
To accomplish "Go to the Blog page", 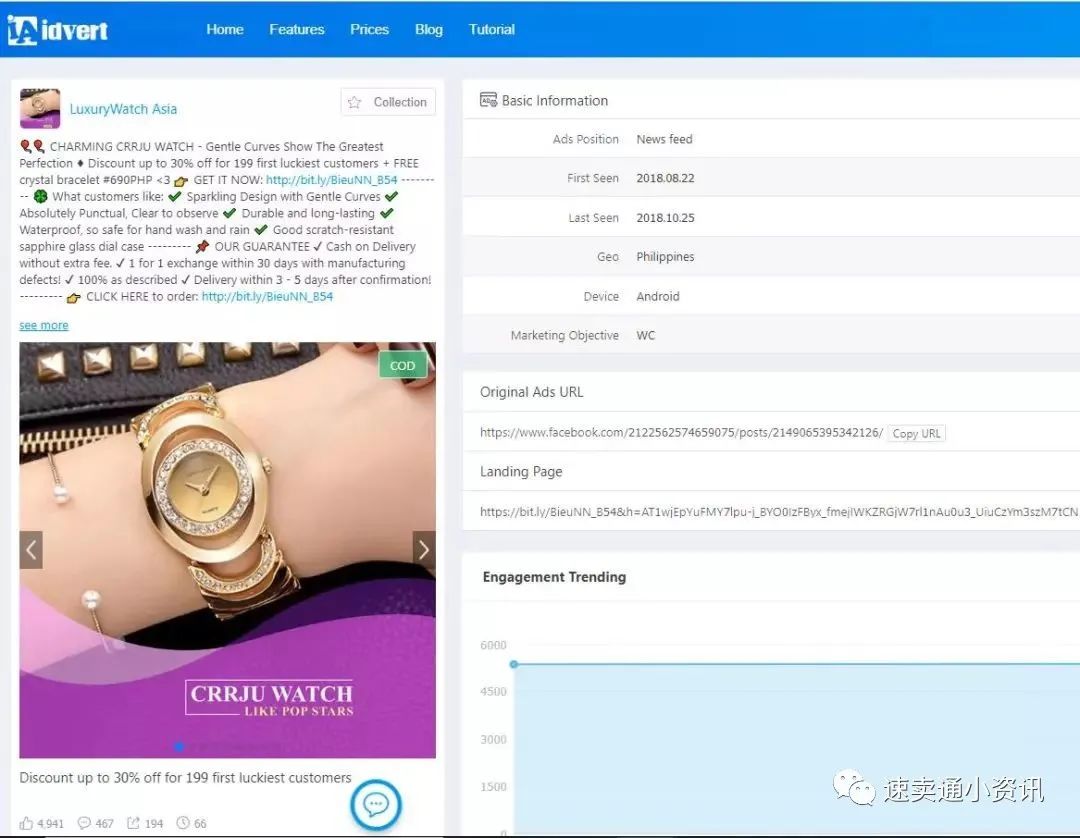I will click(428, 29).
